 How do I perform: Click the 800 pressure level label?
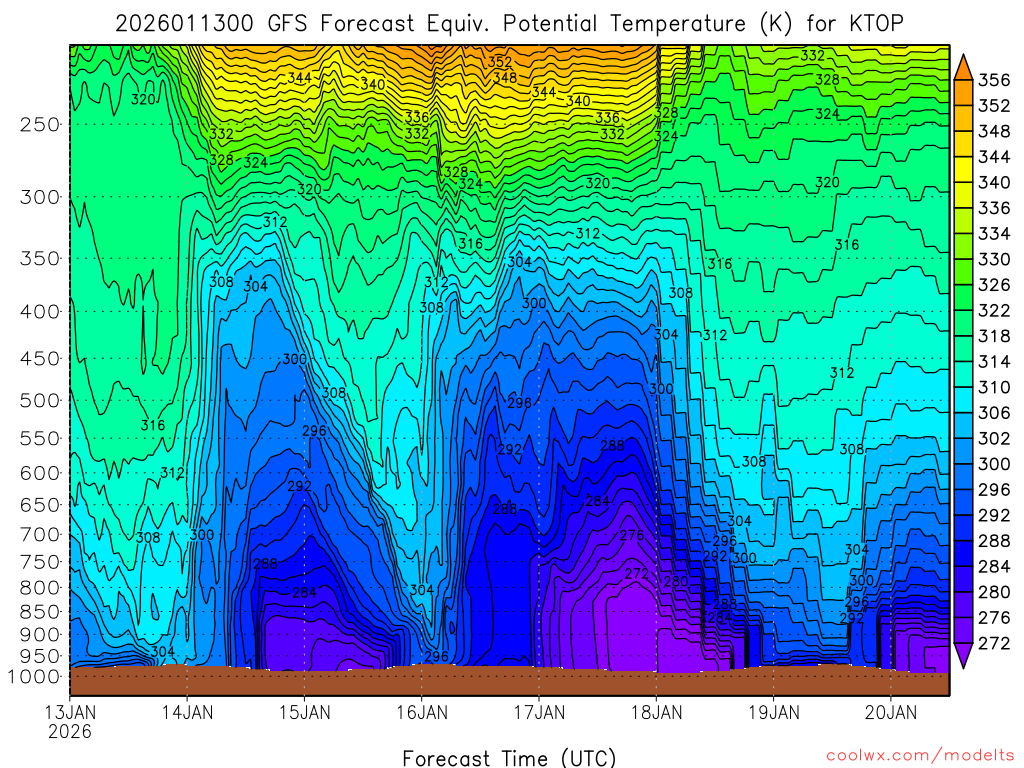pos(39,588)
